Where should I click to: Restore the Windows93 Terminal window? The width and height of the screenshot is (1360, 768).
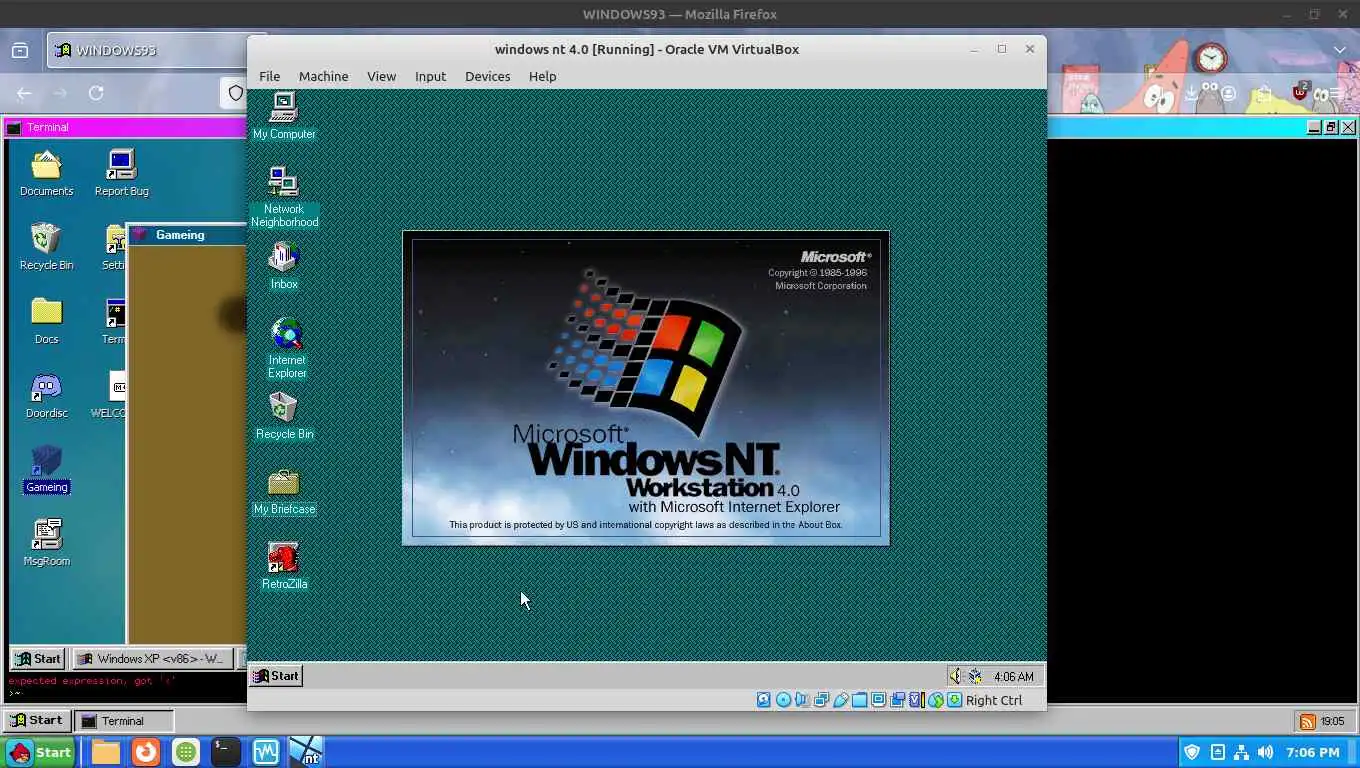(1331, 127)
